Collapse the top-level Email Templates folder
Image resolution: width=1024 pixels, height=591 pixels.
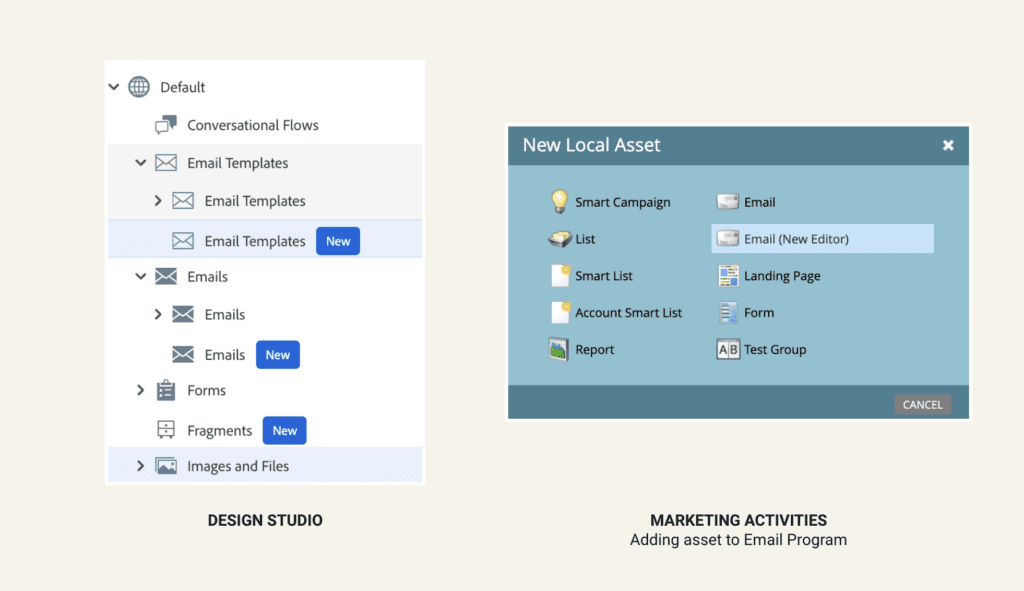point(140,163)
